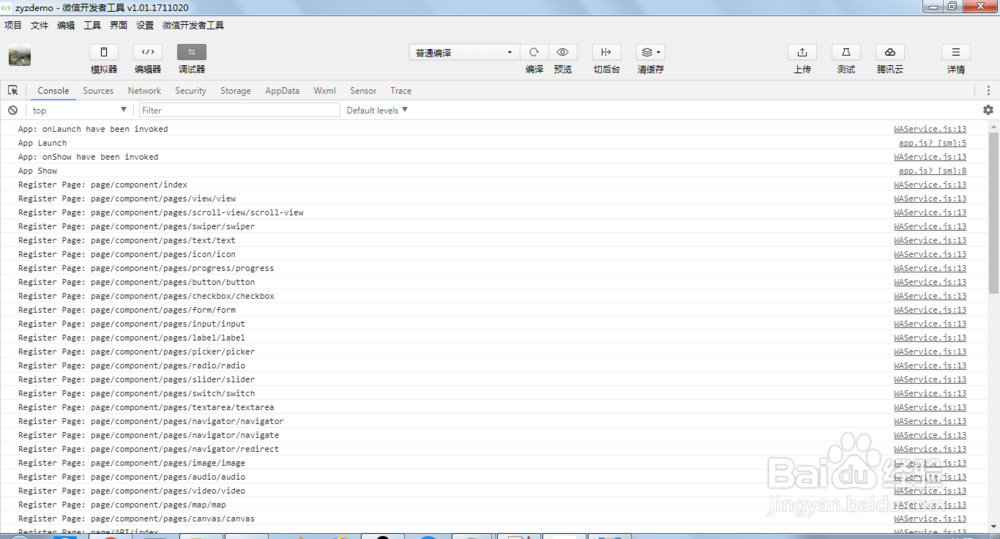The image size is (1000, 539).
Task: Open WAService.js:13 link for onShow log
Action: click(930, 157)
